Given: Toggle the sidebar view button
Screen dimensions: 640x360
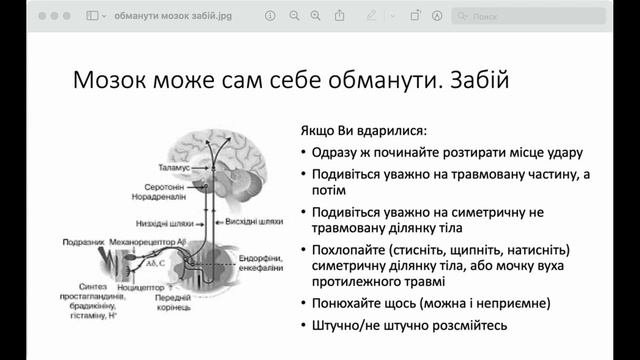Looking at the screenshot, I should [x=92, y=16].
